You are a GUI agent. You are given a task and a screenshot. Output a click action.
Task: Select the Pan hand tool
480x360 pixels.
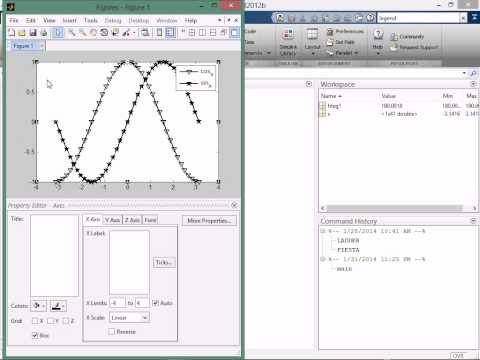click(x=93, y=32)
